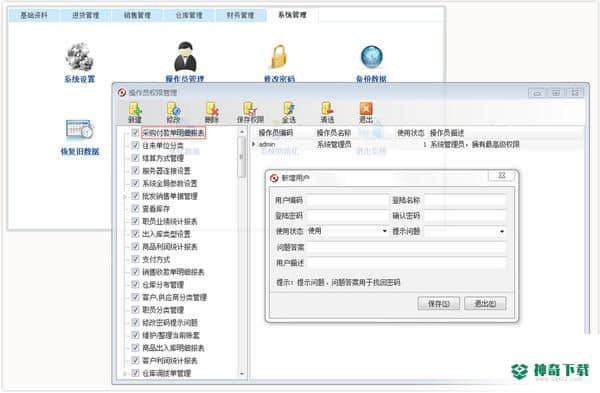Expand the 批发销售单据管理 tree node

click(125, 197)
